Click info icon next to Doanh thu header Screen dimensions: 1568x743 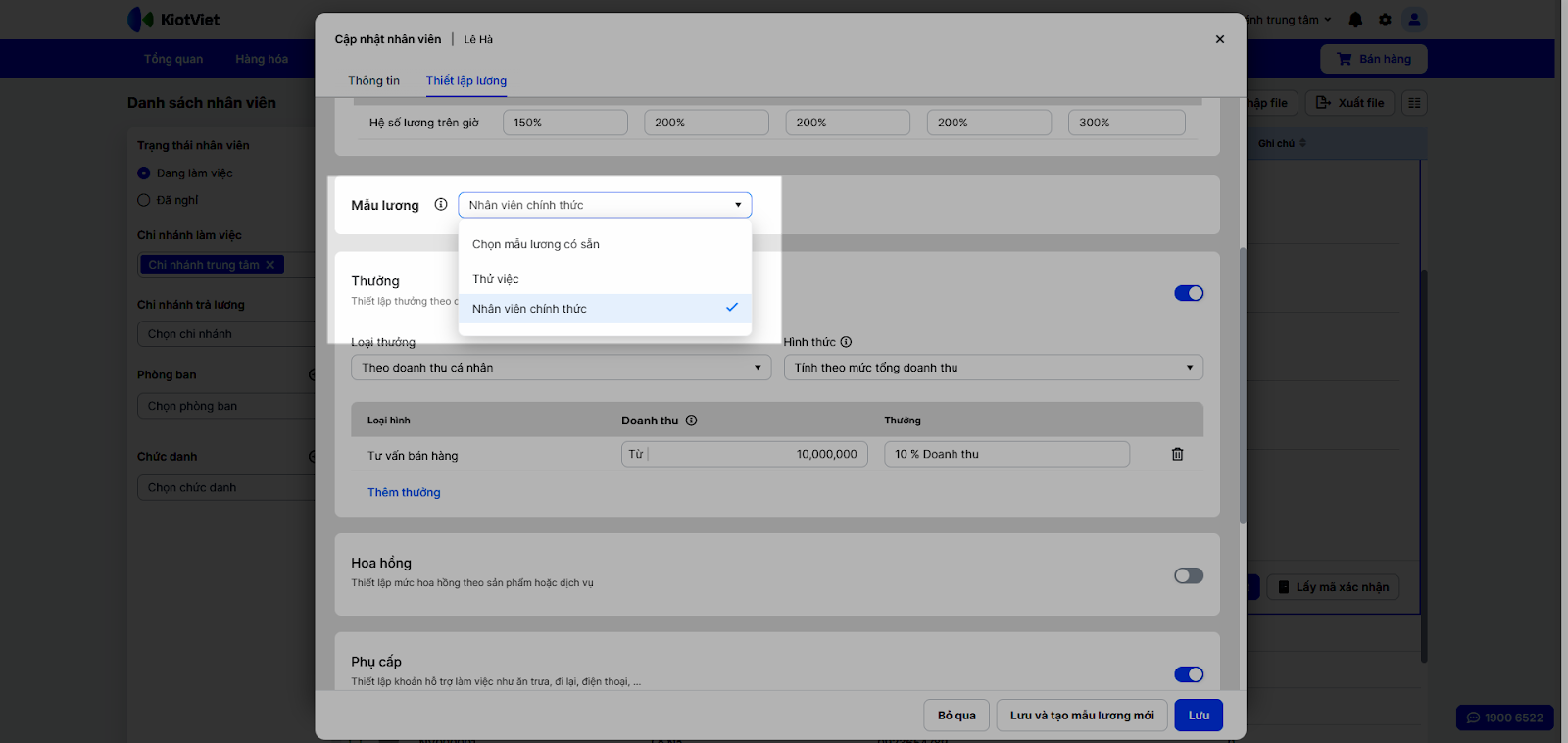(691, 421)
